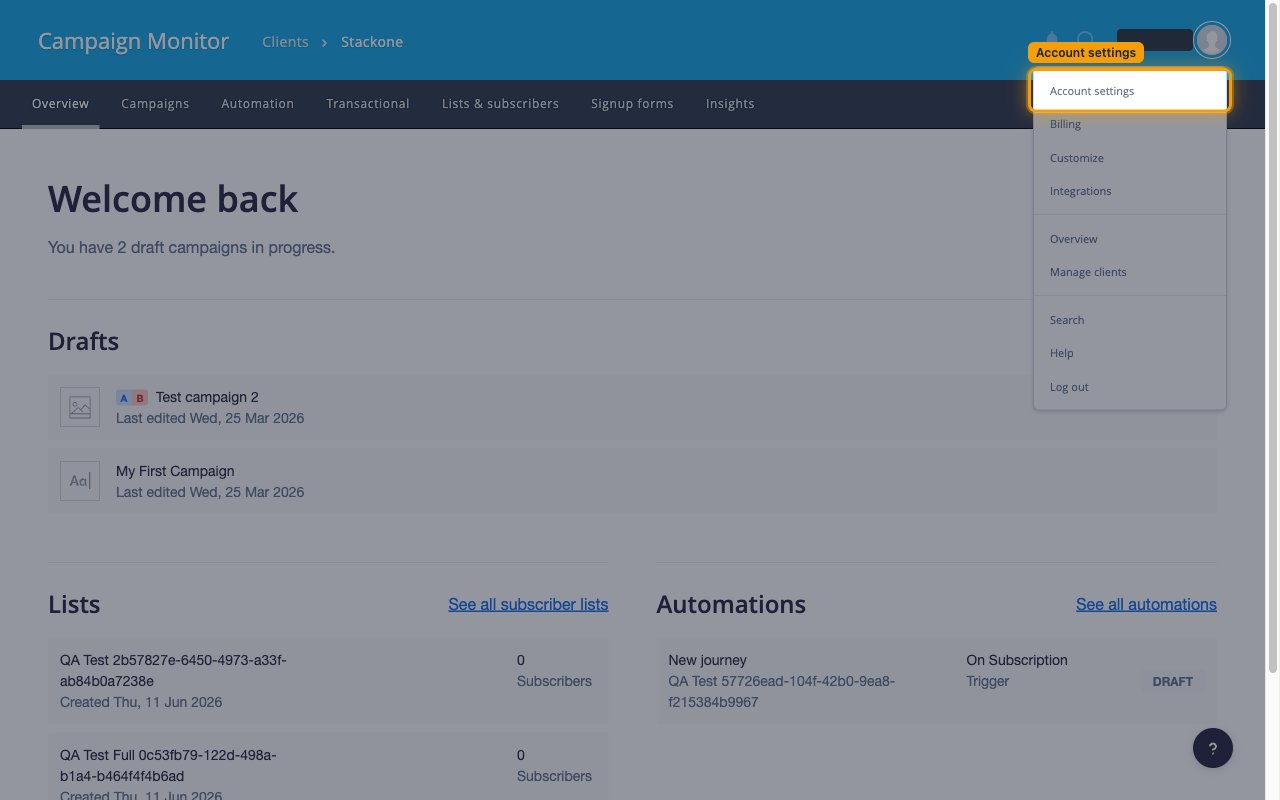The image size is (1280, 800).
Task: Click the Stackone breadcrumb
Action: click(372, 42)
